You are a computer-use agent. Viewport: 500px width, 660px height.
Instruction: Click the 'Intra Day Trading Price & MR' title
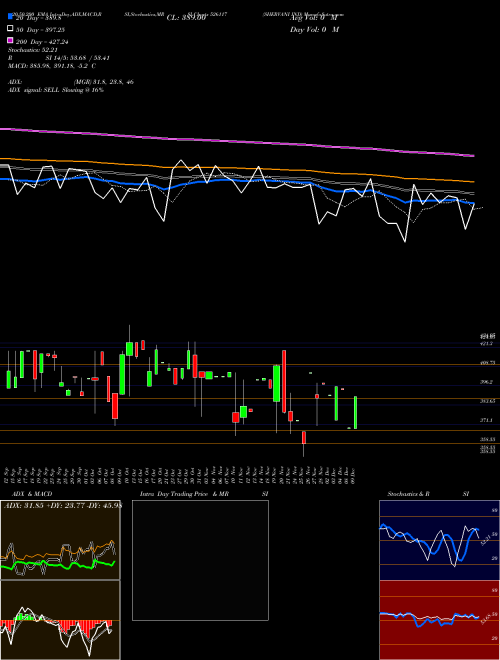click(x=184, y=494)
